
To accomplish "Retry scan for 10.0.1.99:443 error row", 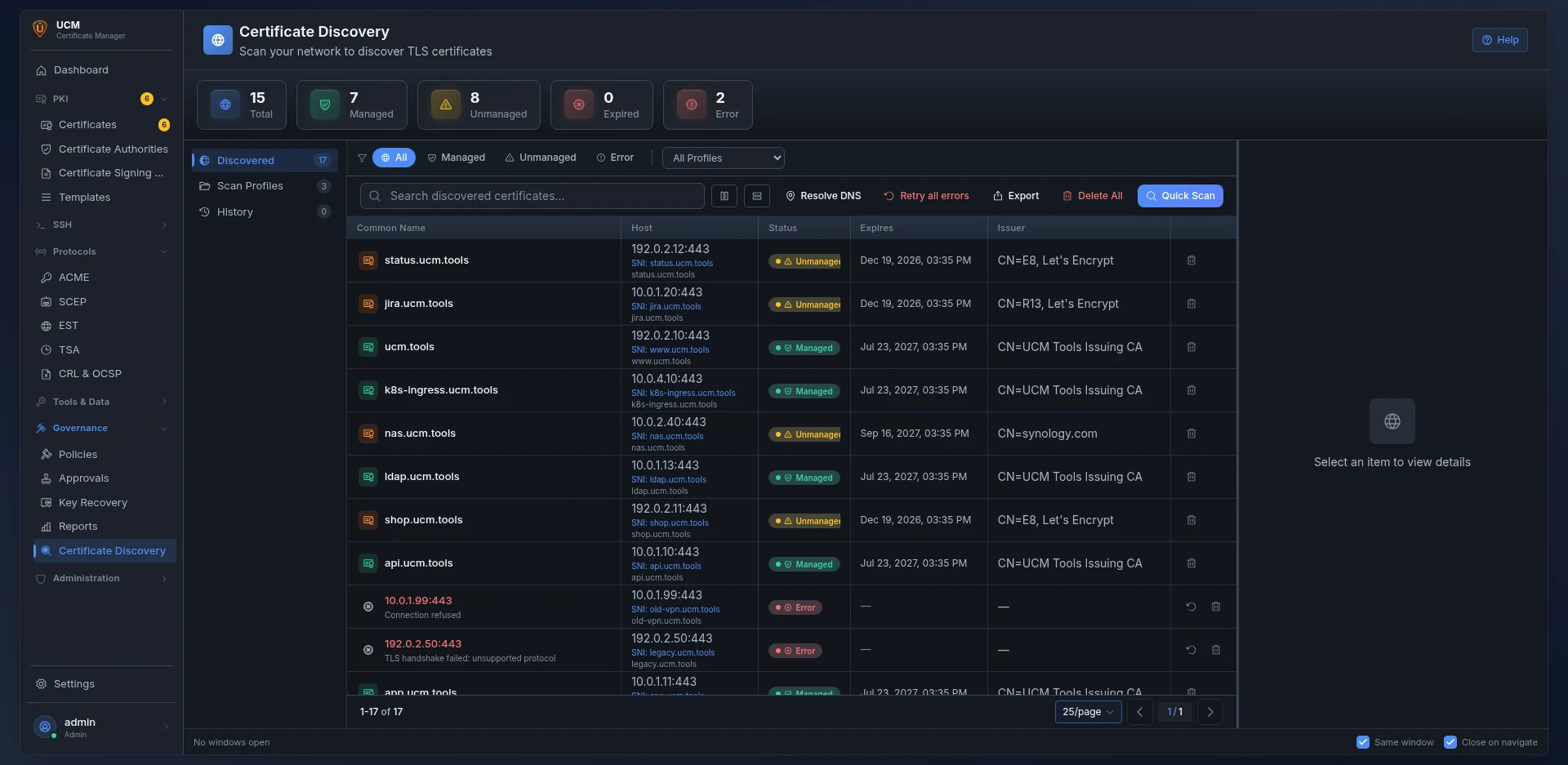I will (x=1191, y=607).
